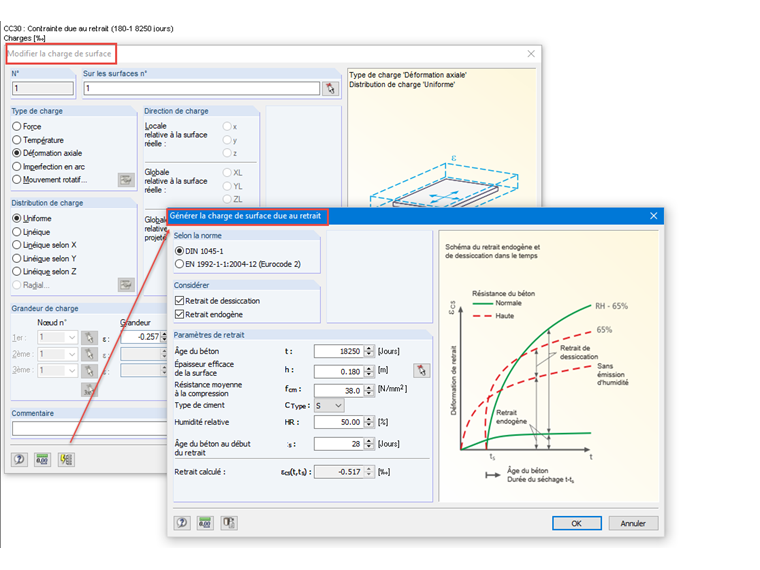760x570 pixels.
Task: Click OK in Générer dialog
Action: point(576,523)
